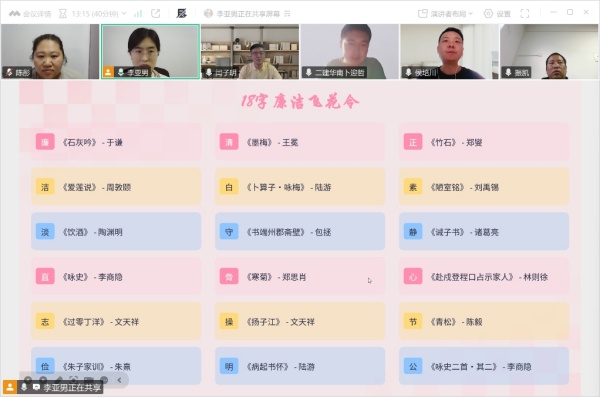Click the orange host icon on 李亚男's thumbnail

pyautogui.click(x=108, y=72)
